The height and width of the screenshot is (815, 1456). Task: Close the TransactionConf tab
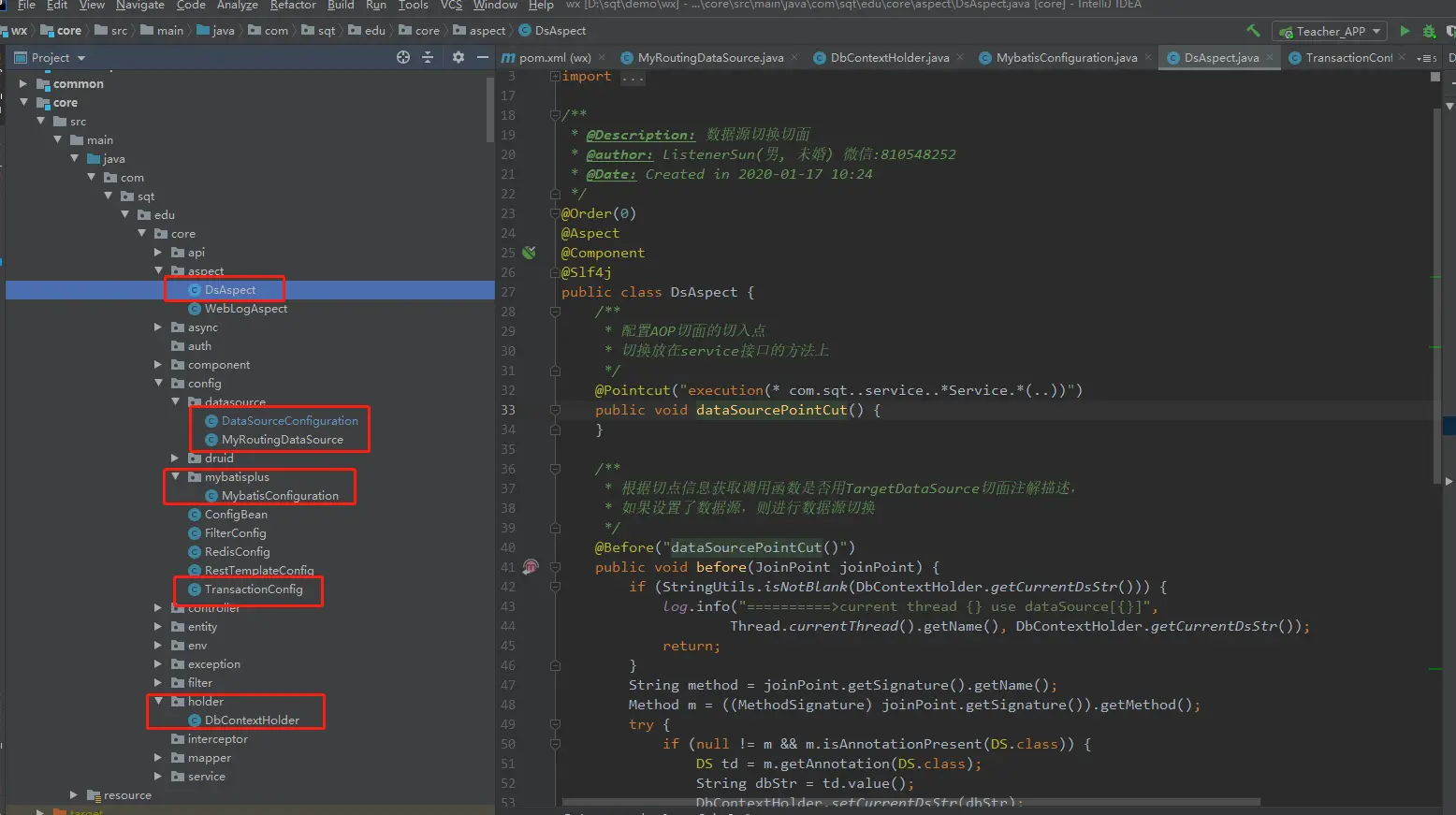tap(1401, 57)
